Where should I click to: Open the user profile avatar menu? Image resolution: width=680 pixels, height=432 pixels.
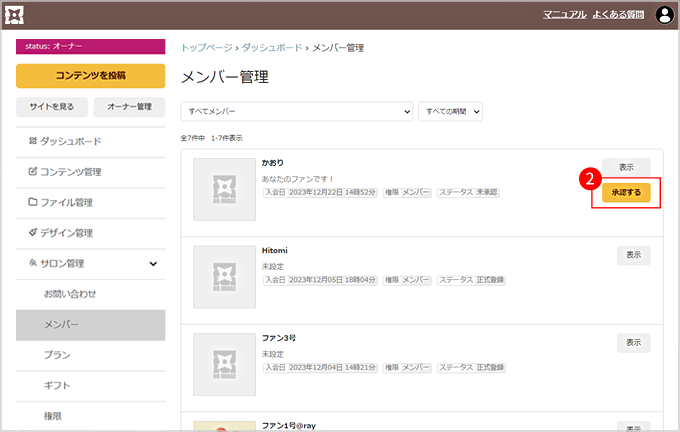[x=664, y=15]
